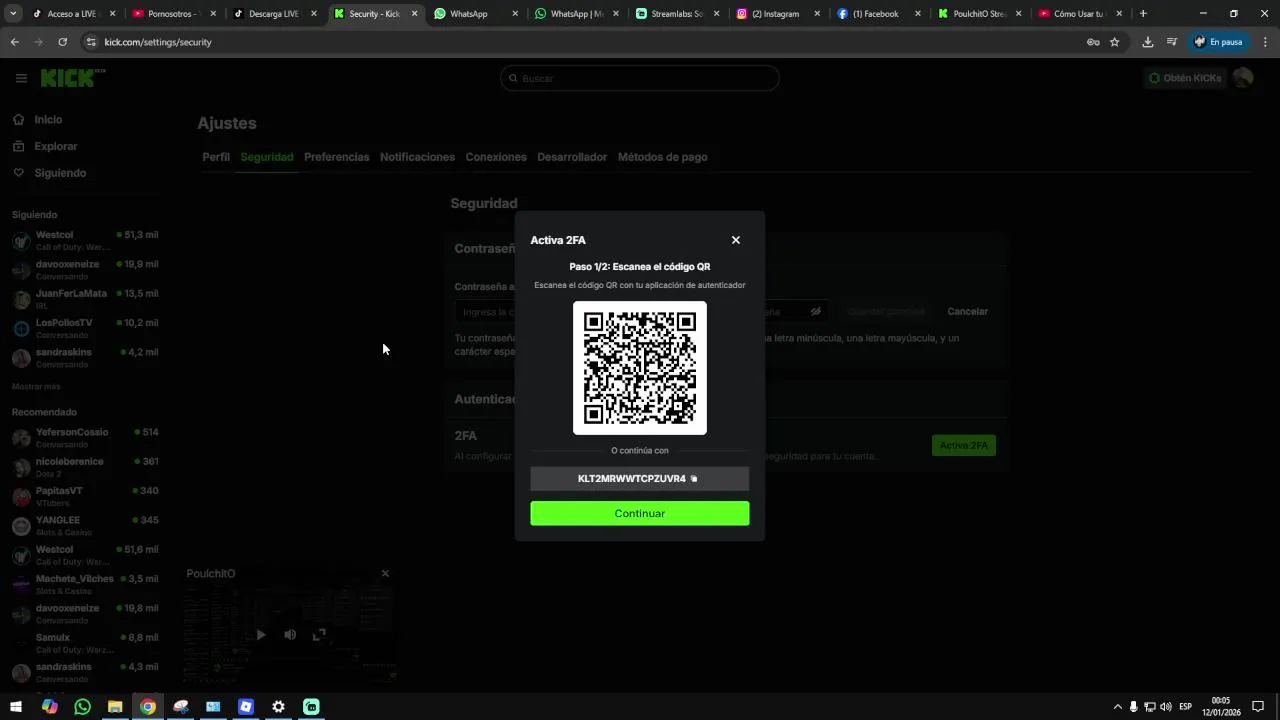Open the Windows notification center
Viewport: 1280px width, 720px height.
(1258, 706)
